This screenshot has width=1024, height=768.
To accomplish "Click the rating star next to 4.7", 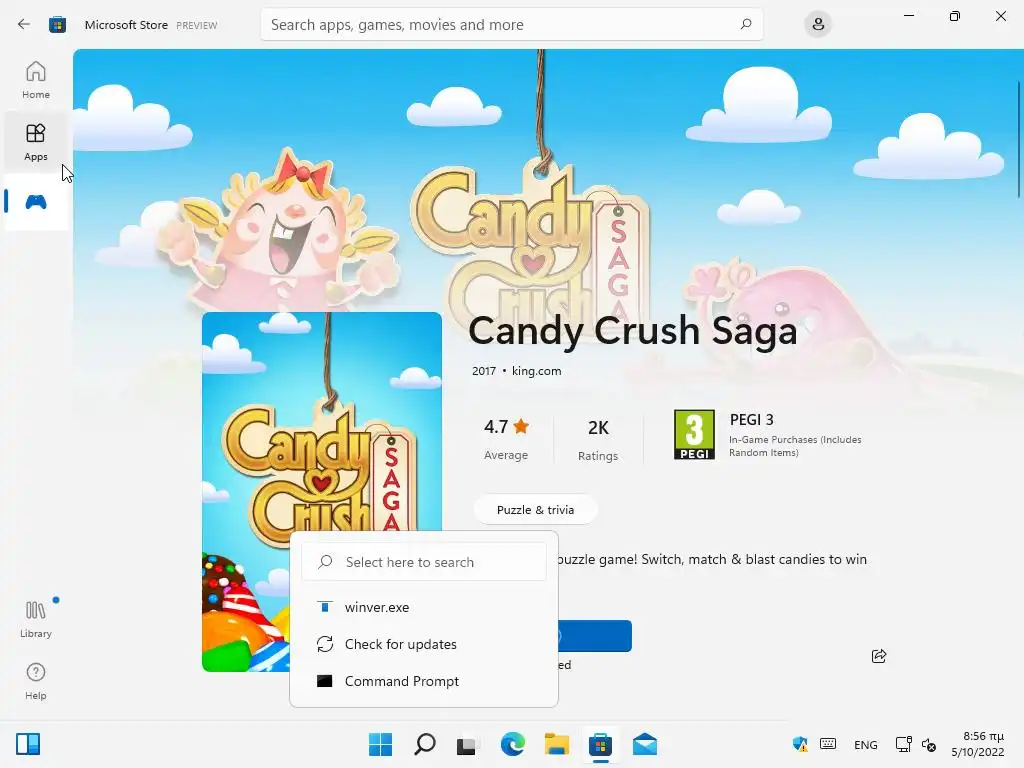I will 521,426.
